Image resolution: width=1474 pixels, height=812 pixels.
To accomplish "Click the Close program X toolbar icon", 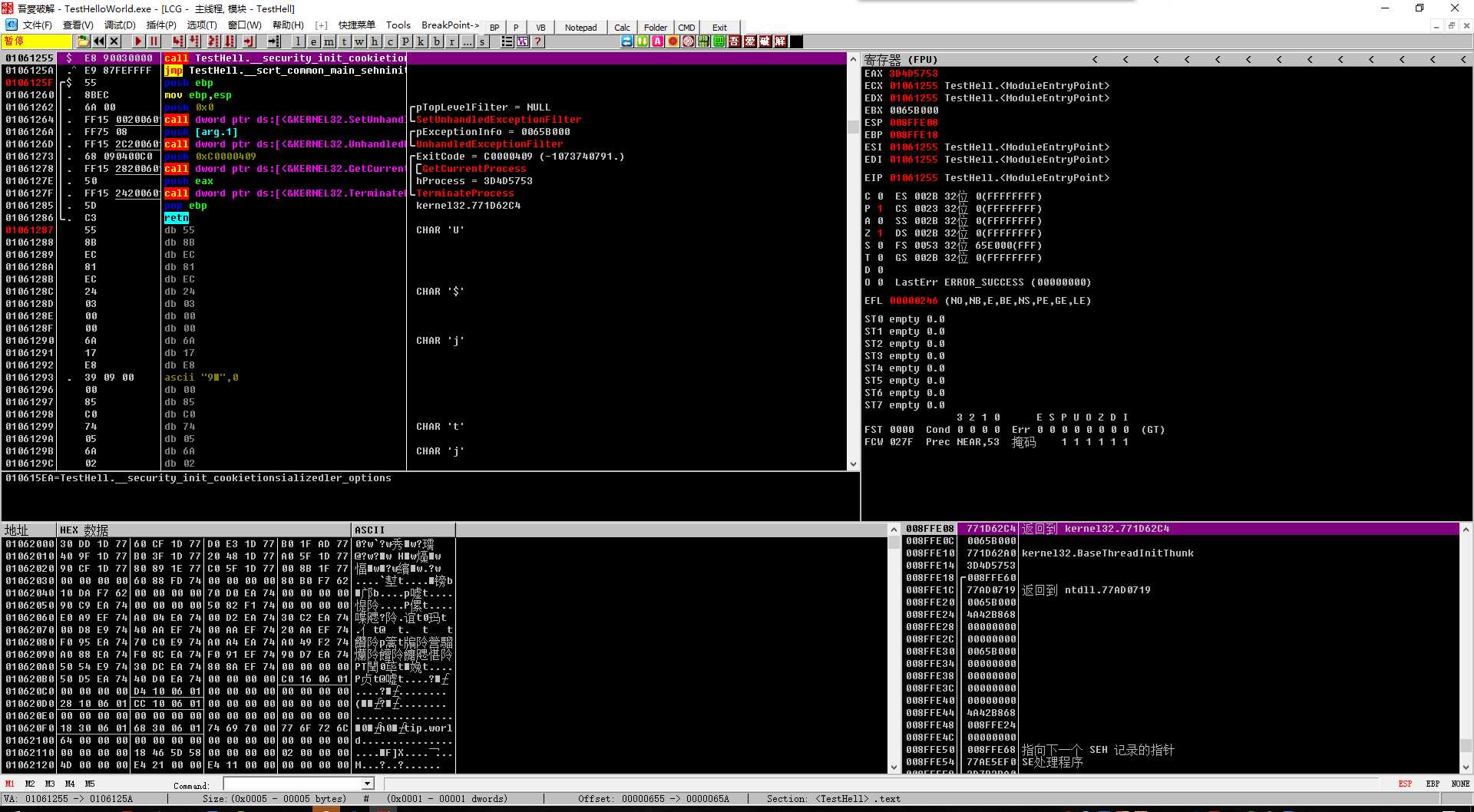I will [x=114, y=41].
